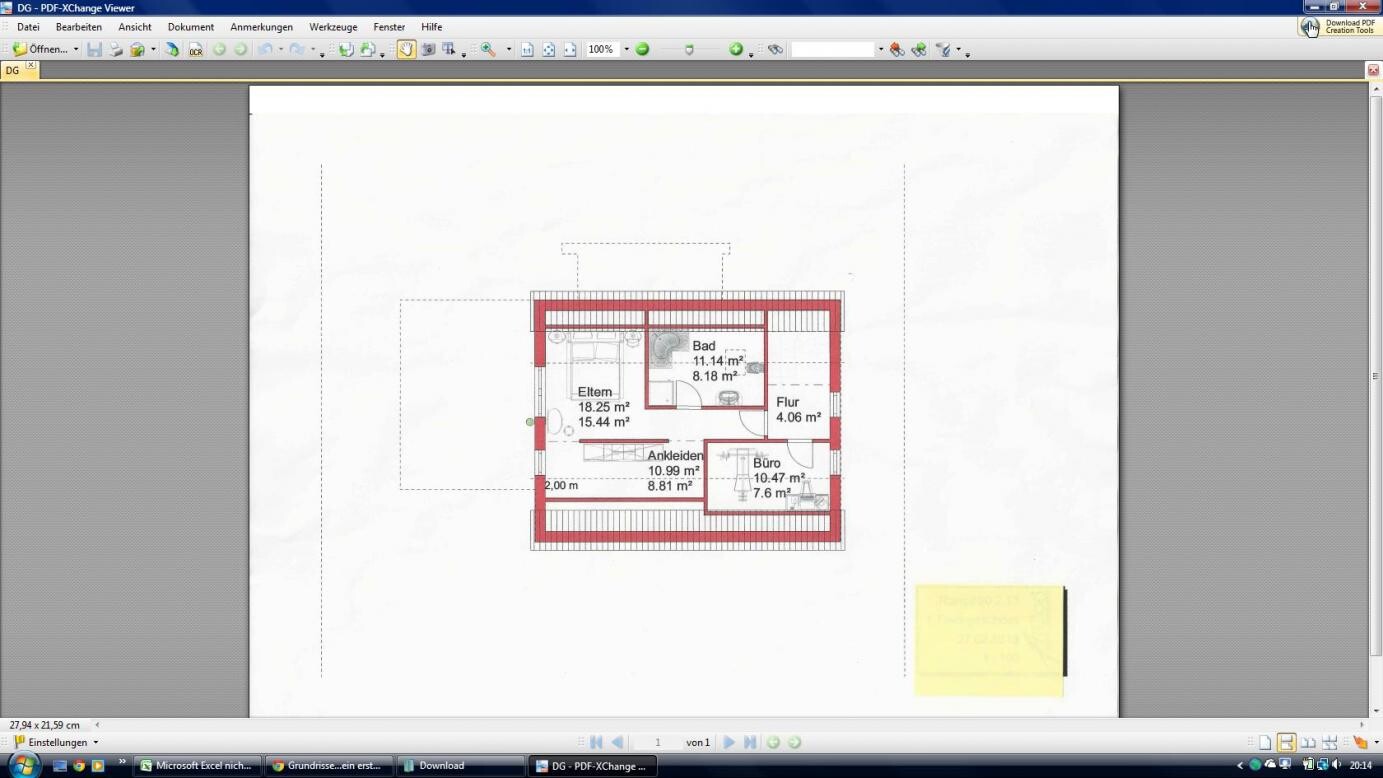The width and height of the screenshot is (1383, 778).
Task: Open the binoculars Find tool
Action: [775, 49]
